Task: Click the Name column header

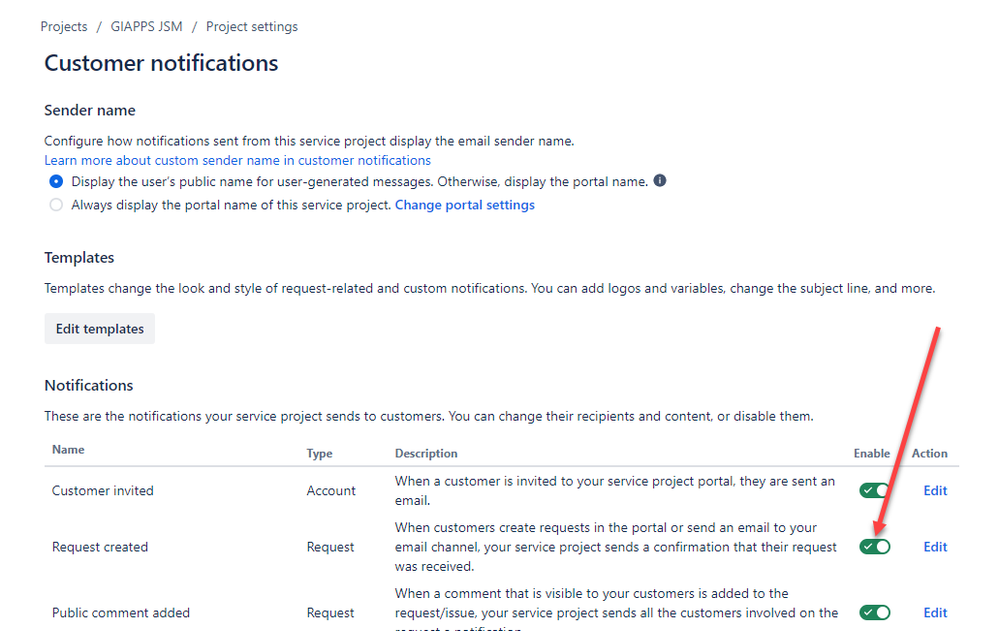Action: [68, 450]
